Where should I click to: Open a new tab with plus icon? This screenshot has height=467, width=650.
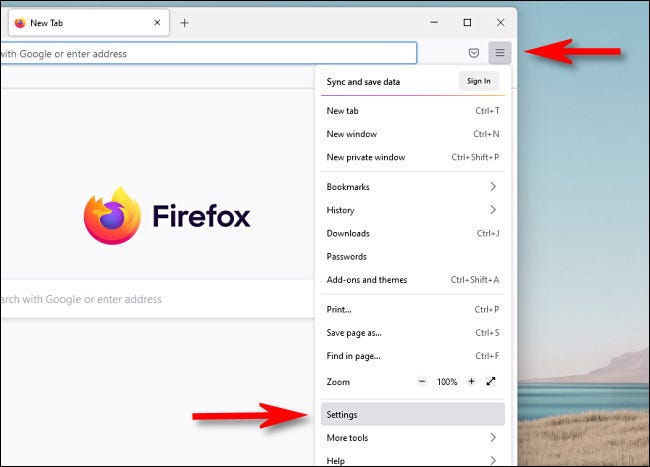[184, 23]
